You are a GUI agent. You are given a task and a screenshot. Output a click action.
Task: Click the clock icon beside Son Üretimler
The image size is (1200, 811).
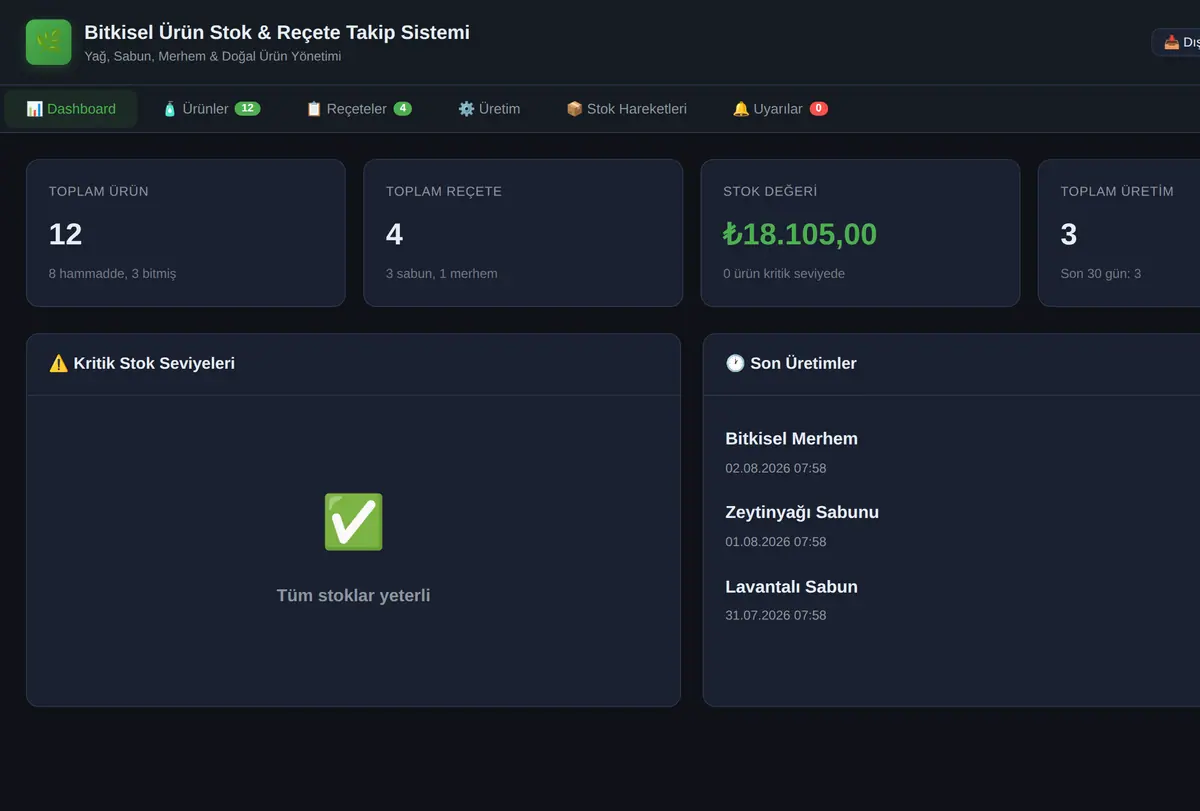(x=735, y=363)
